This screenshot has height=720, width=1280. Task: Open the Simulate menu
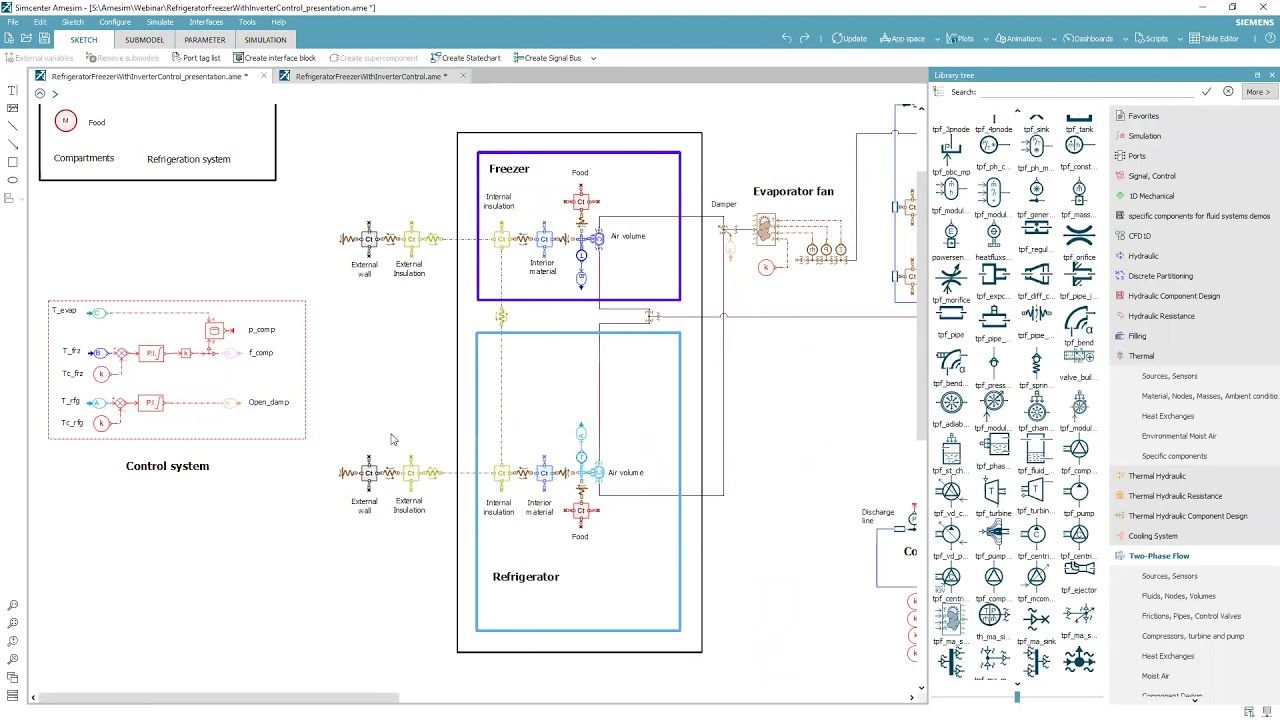[x=160, y=22]
